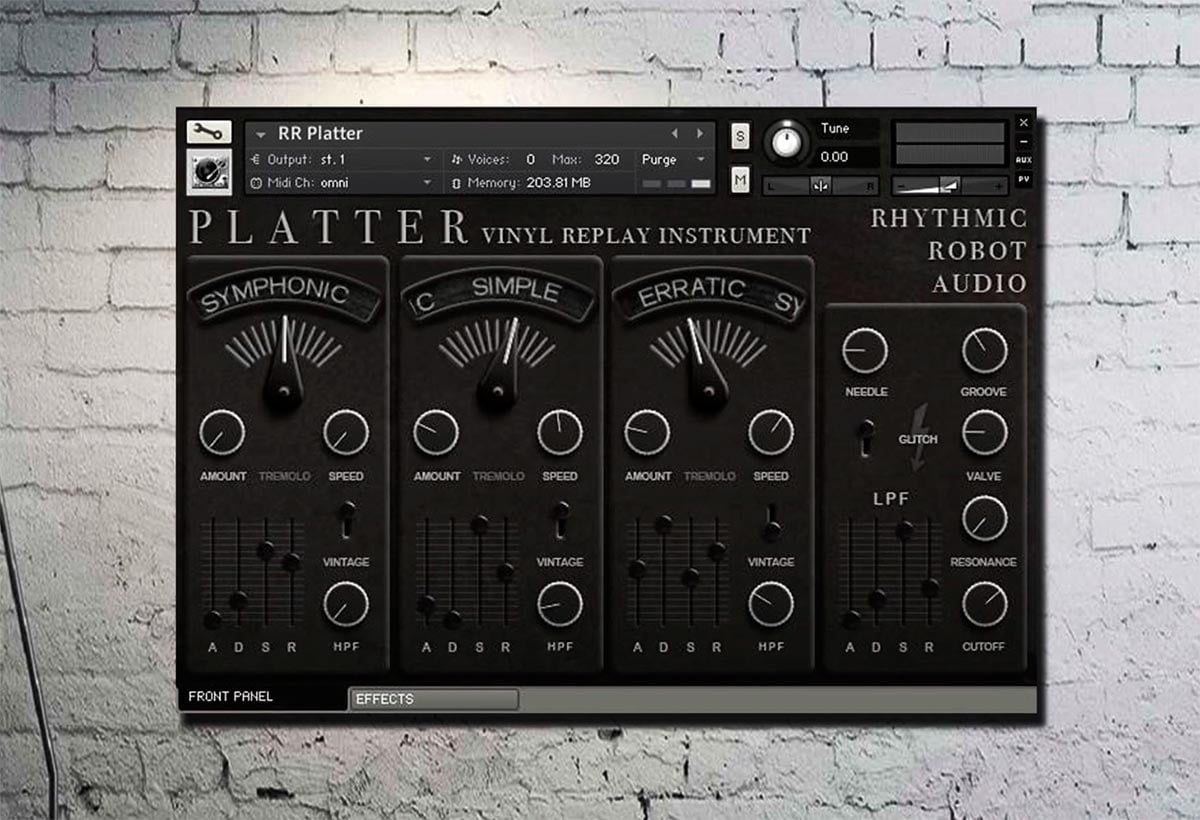The width and height of the screenshot is (1200, 820).
Task: Click the Speed knob in the Simple panel
Action: point(560,433)
